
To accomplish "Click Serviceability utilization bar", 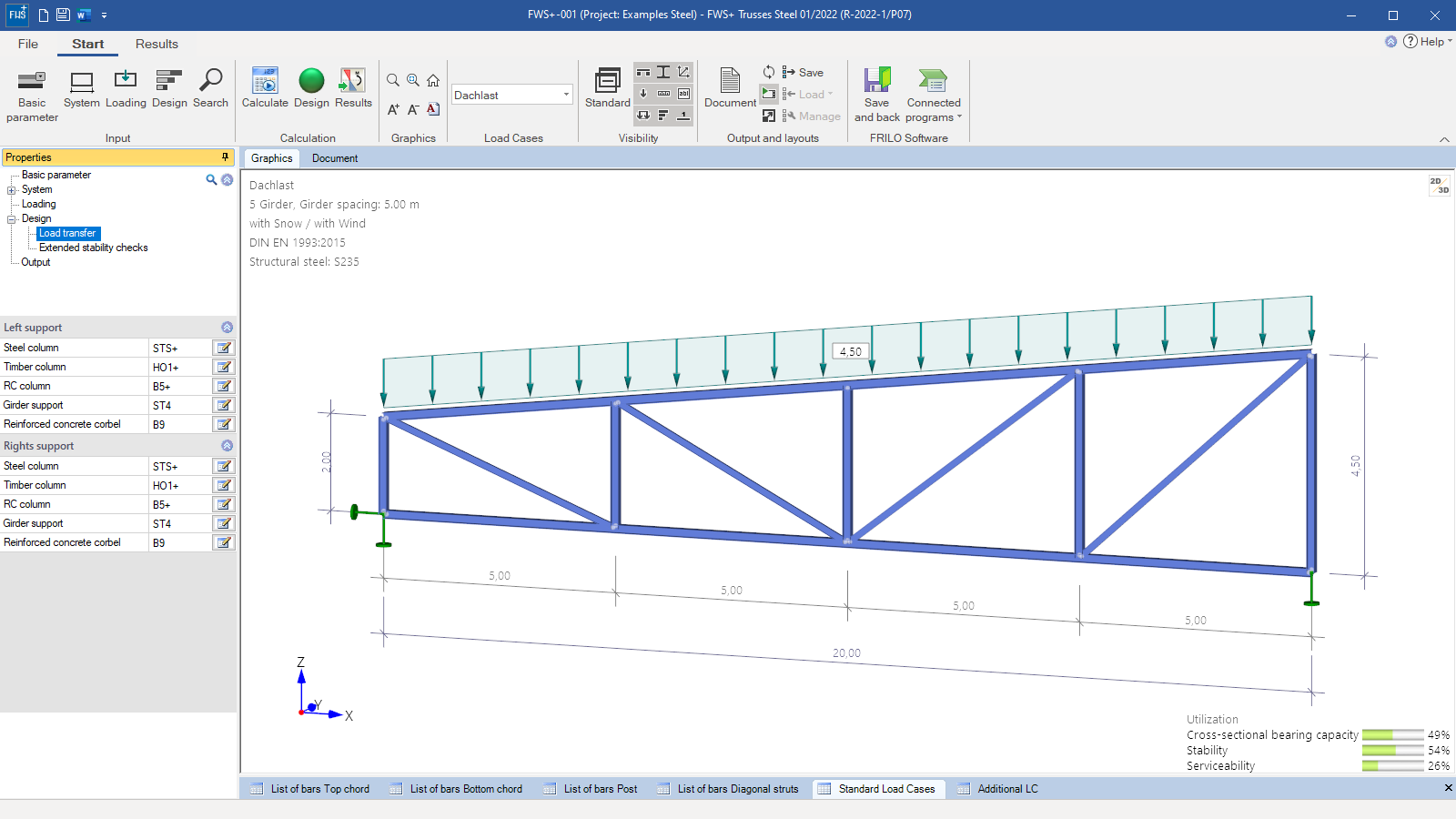I will tap(1392, 766).
